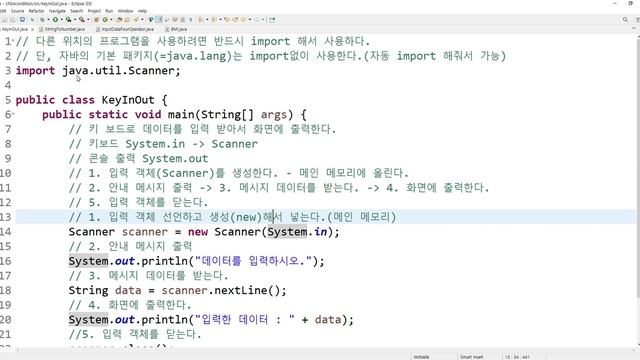Open dropdown arrow next to Debug icon
This screenshot has width=640, height=360.
pos(49,20)
